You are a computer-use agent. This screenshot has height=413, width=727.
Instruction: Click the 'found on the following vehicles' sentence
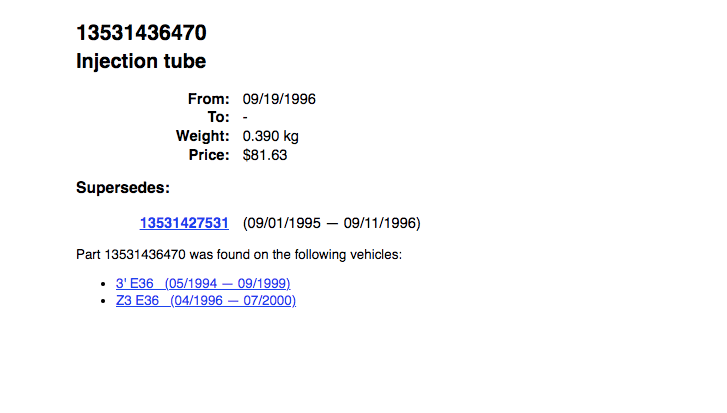pos(239,254)
